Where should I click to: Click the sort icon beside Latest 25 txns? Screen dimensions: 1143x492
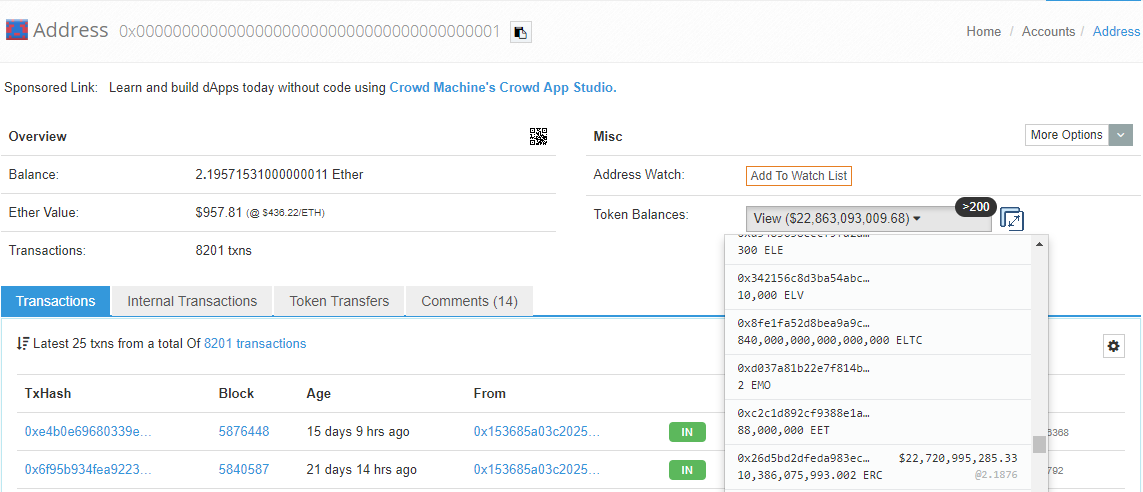click(23, 343)
